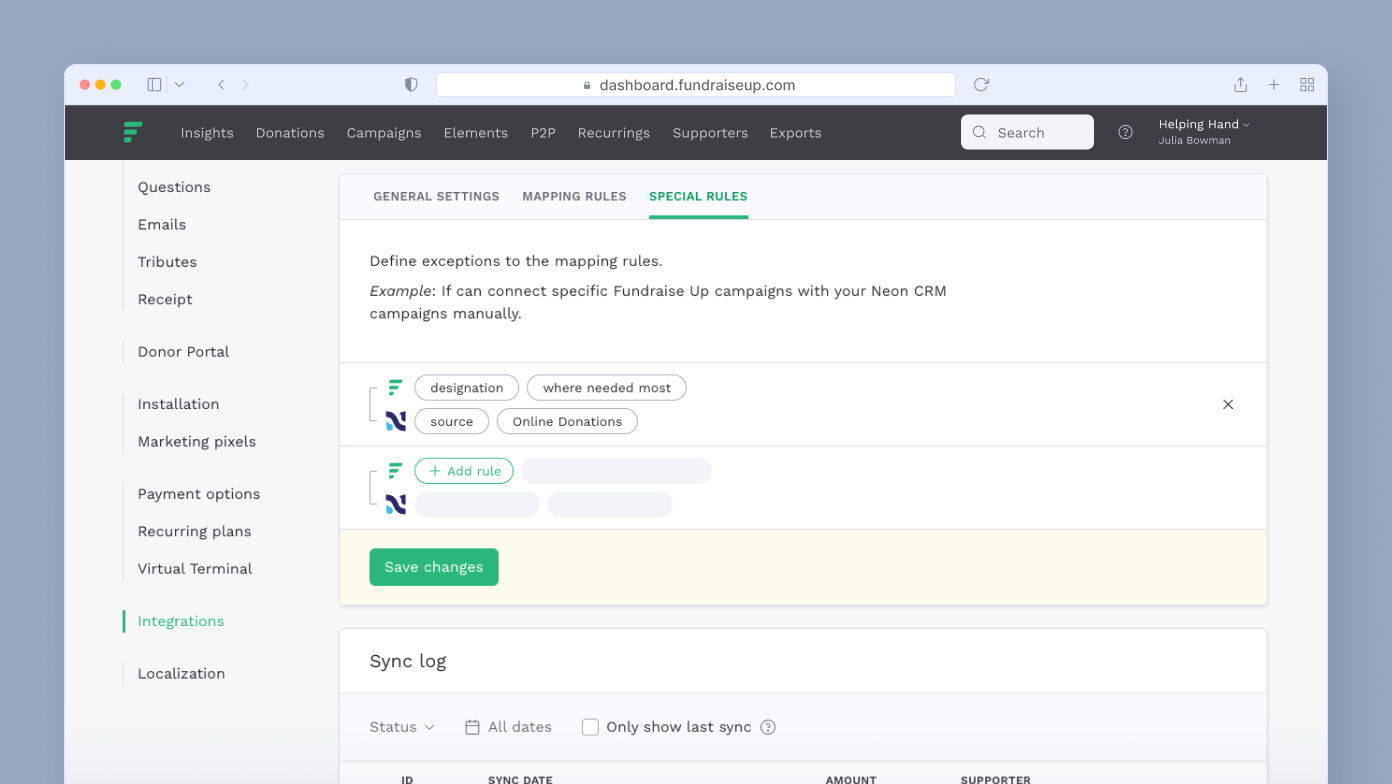Open Recurrings in the top navigation

pos(614,133)
